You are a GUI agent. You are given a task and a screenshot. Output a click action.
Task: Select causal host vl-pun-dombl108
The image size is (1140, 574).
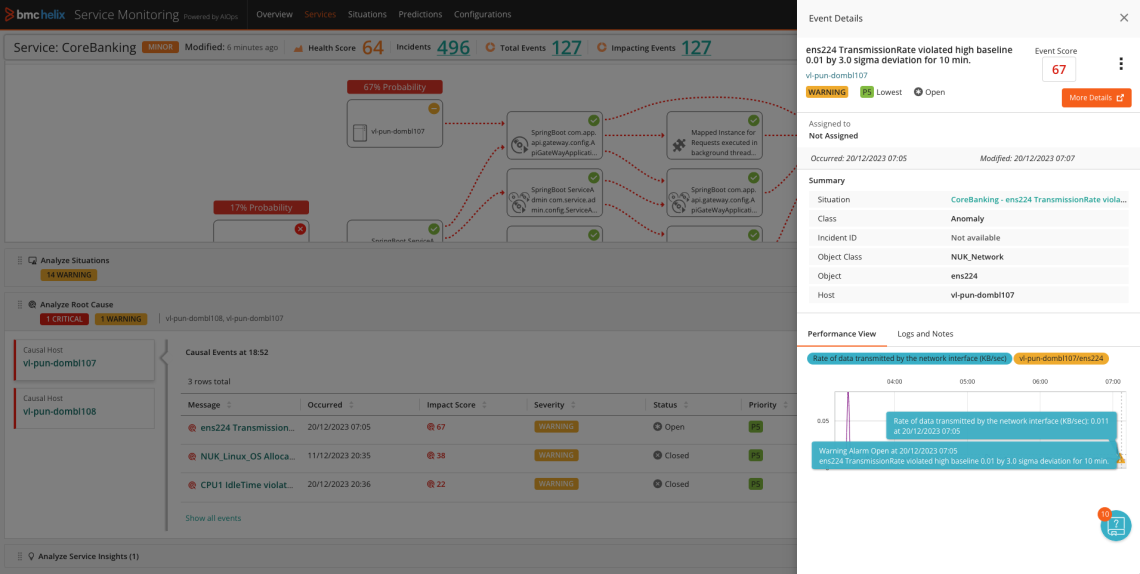point(60,411)
